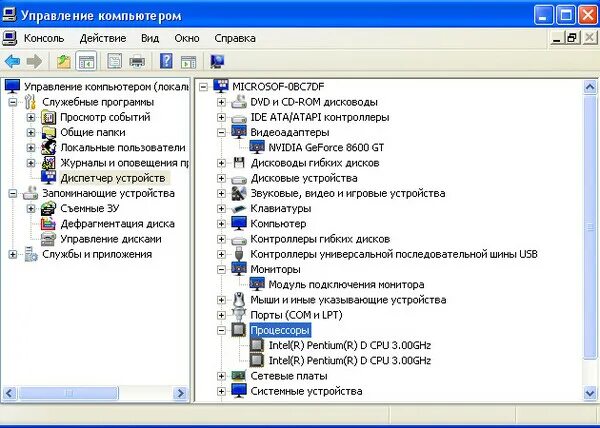Image resolution: width=600 pixels, height=428 pixels.
Task: Click the Ports (COM и LPT) icon
Action: coord(239,315)
